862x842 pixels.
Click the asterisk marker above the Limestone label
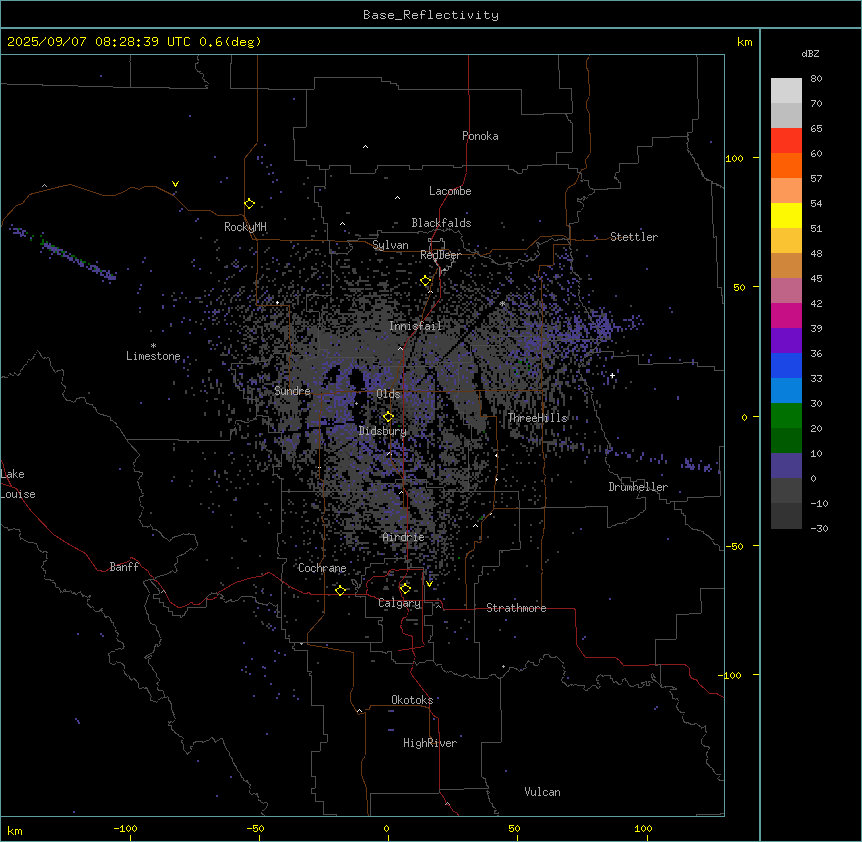[153, 346]
